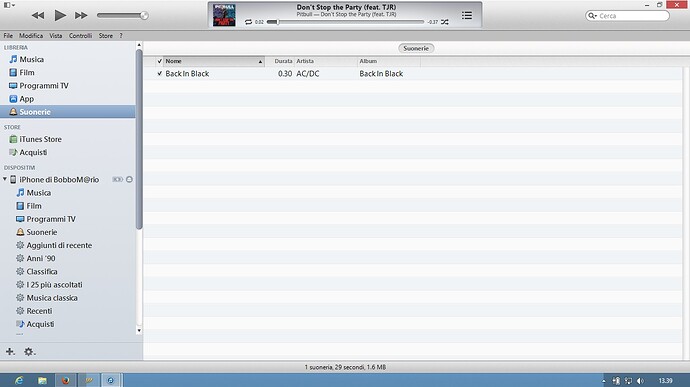Toggle the repeat icon
The height and width of the screenshot is (387, 690).
tap(249, 22)
